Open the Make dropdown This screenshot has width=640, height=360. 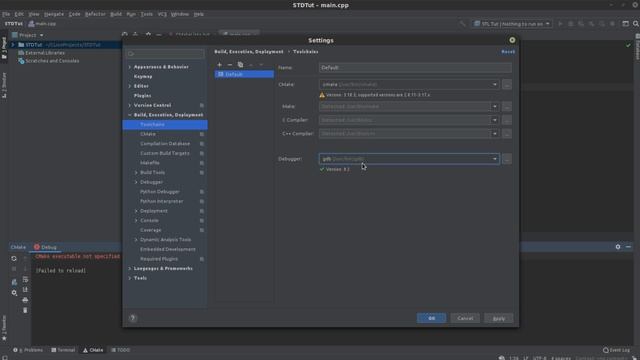coord(495,107)
